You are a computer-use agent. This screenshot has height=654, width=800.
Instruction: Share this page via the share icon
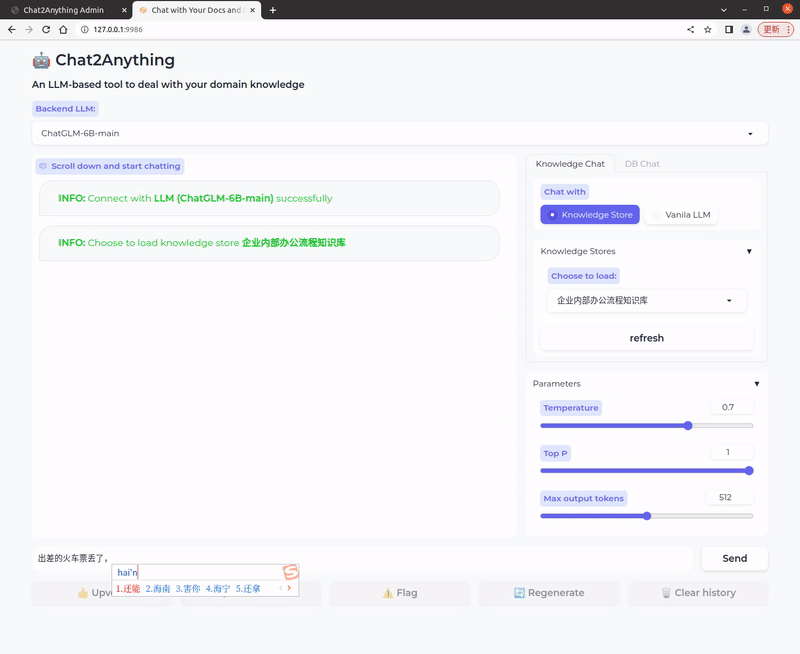tap(690, 30)
